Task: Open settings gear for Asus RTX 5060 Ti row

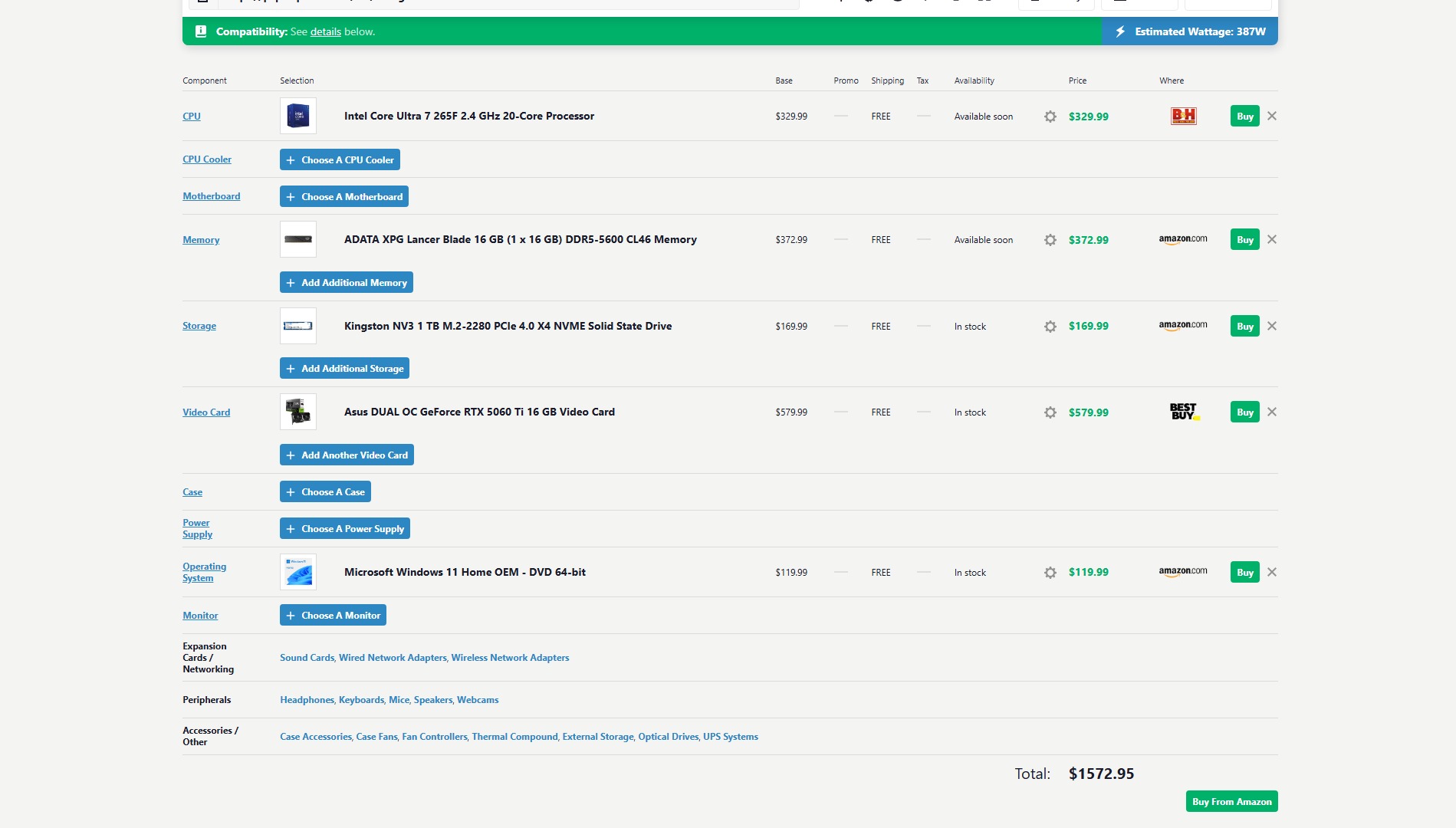Action: coord(1050,412)
